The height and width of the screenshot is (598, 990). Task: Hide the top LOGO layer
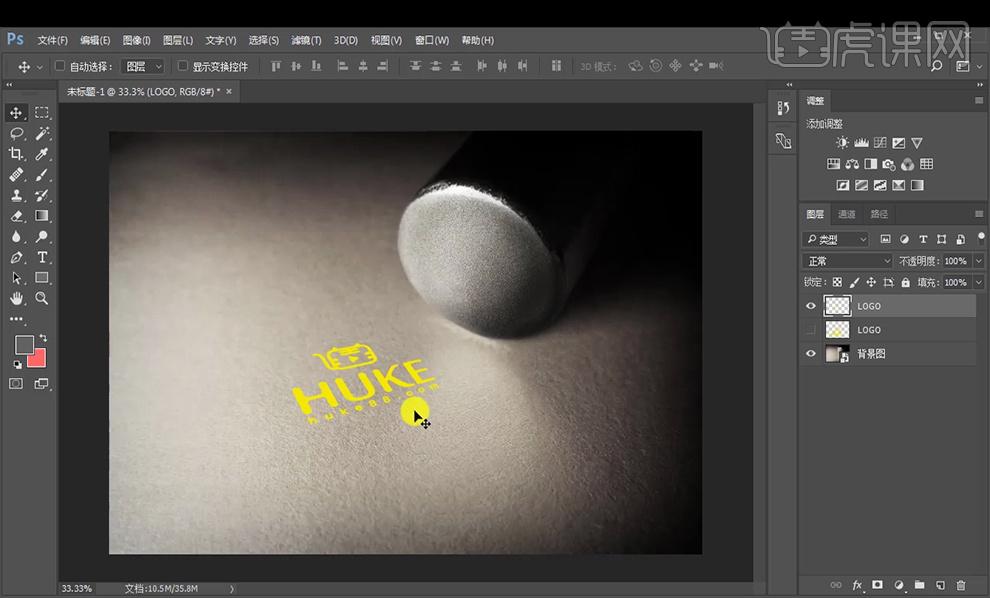point(811,306)
